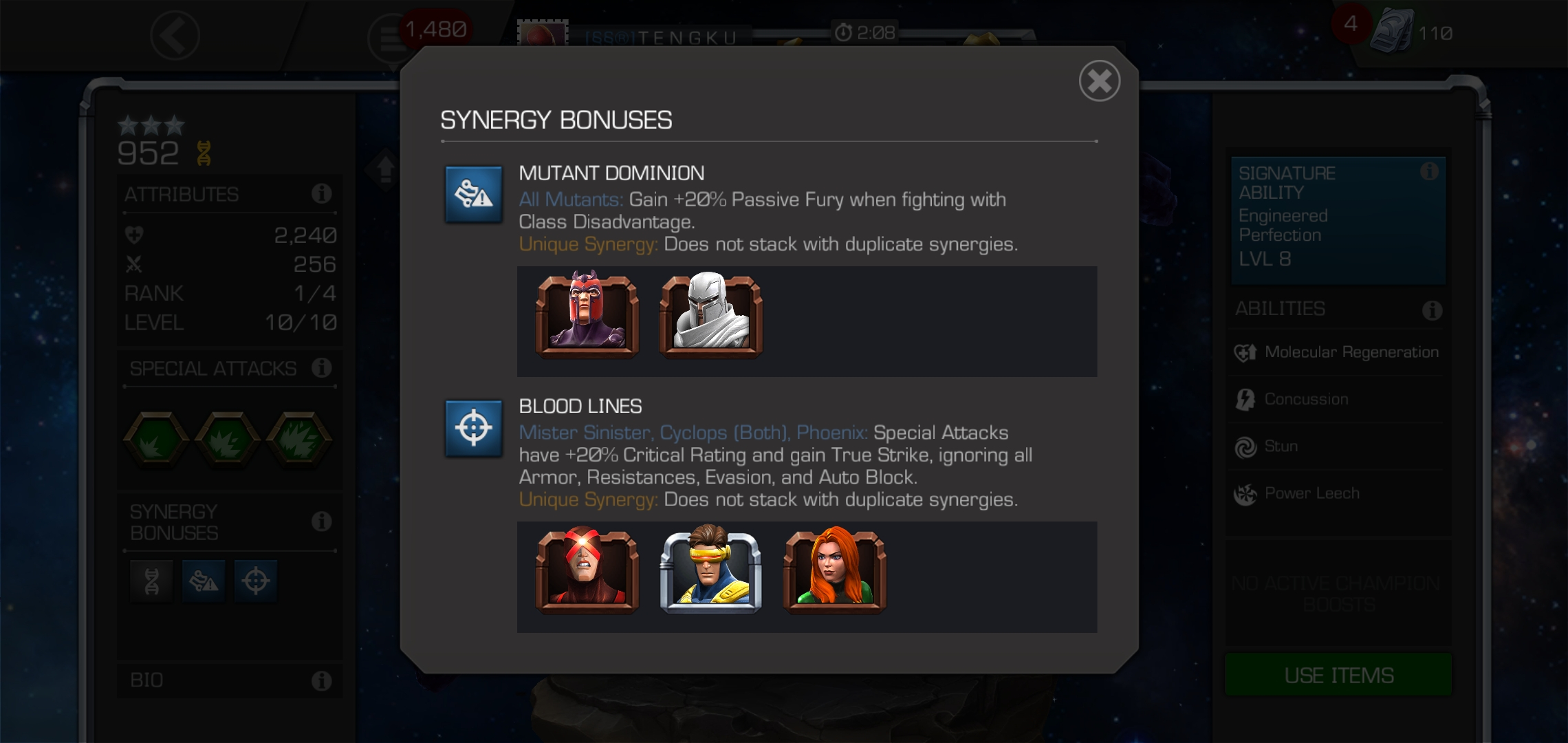This screenshot has height=743, width=1568.
Task: Open Special Attacks info icon
Action: coord(321,367)
